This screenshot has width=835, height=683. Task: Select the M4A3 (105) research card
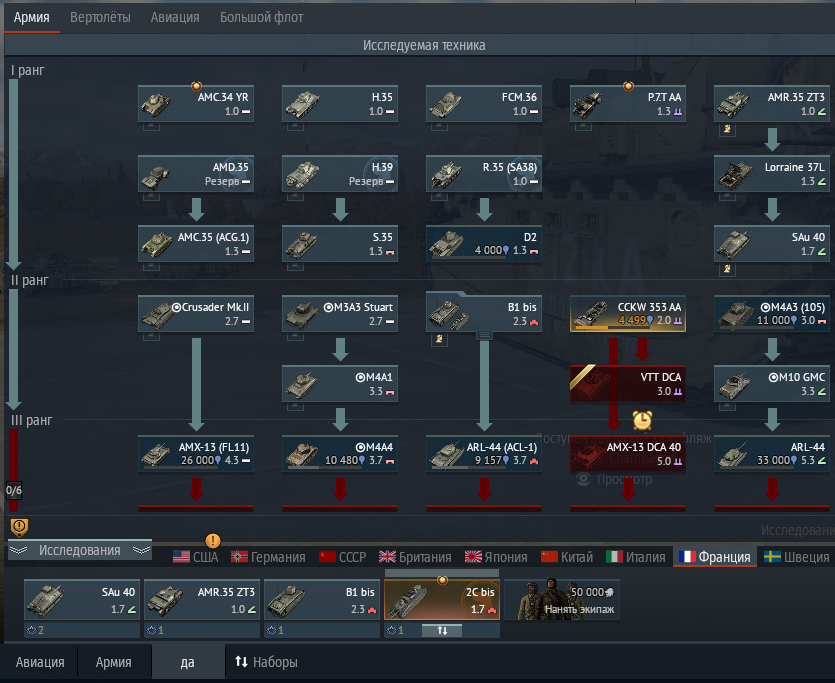(772, 314)
